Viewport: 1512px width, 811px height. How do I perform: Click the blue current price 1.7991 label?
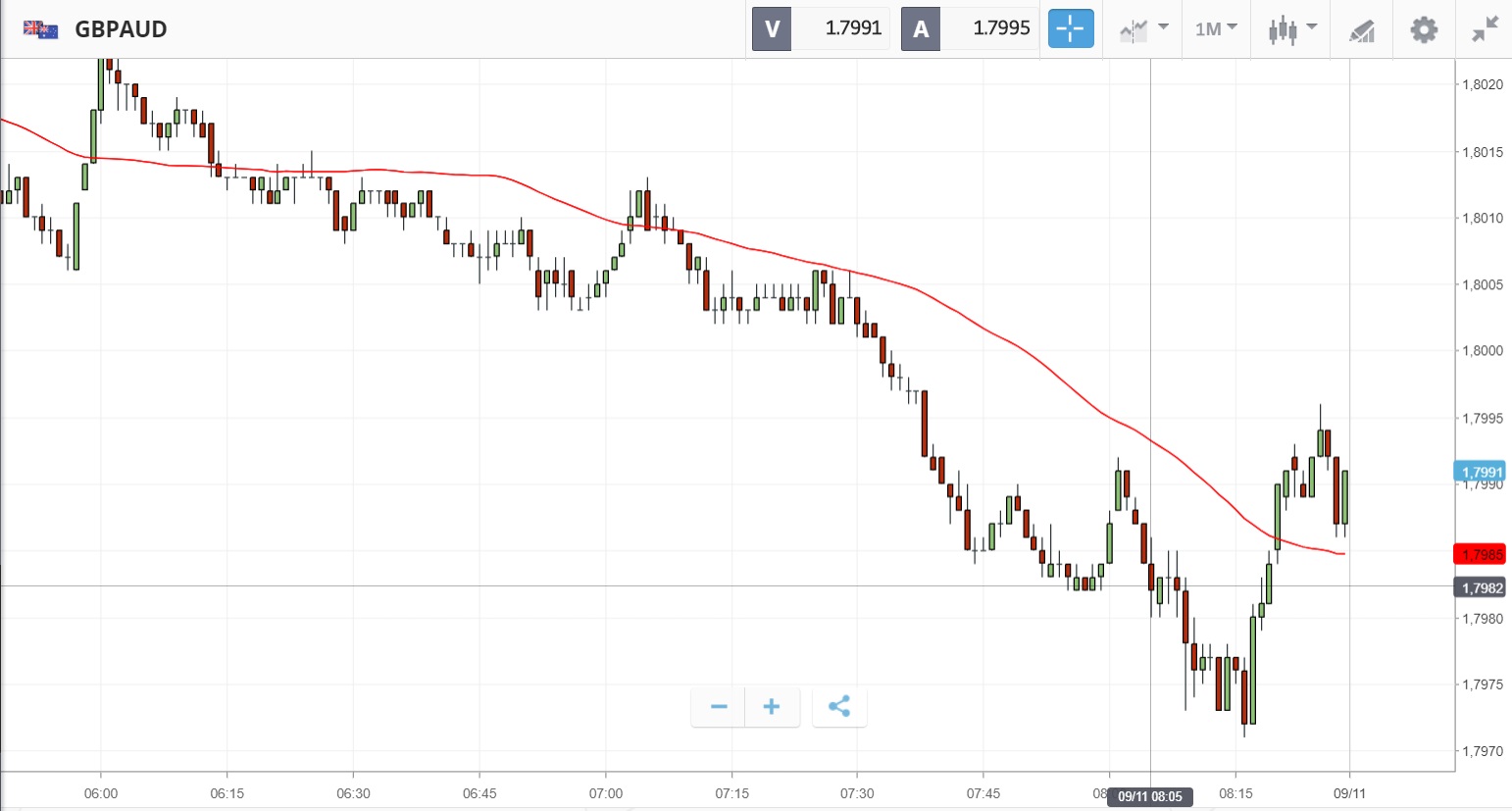tap(1481, 472)
